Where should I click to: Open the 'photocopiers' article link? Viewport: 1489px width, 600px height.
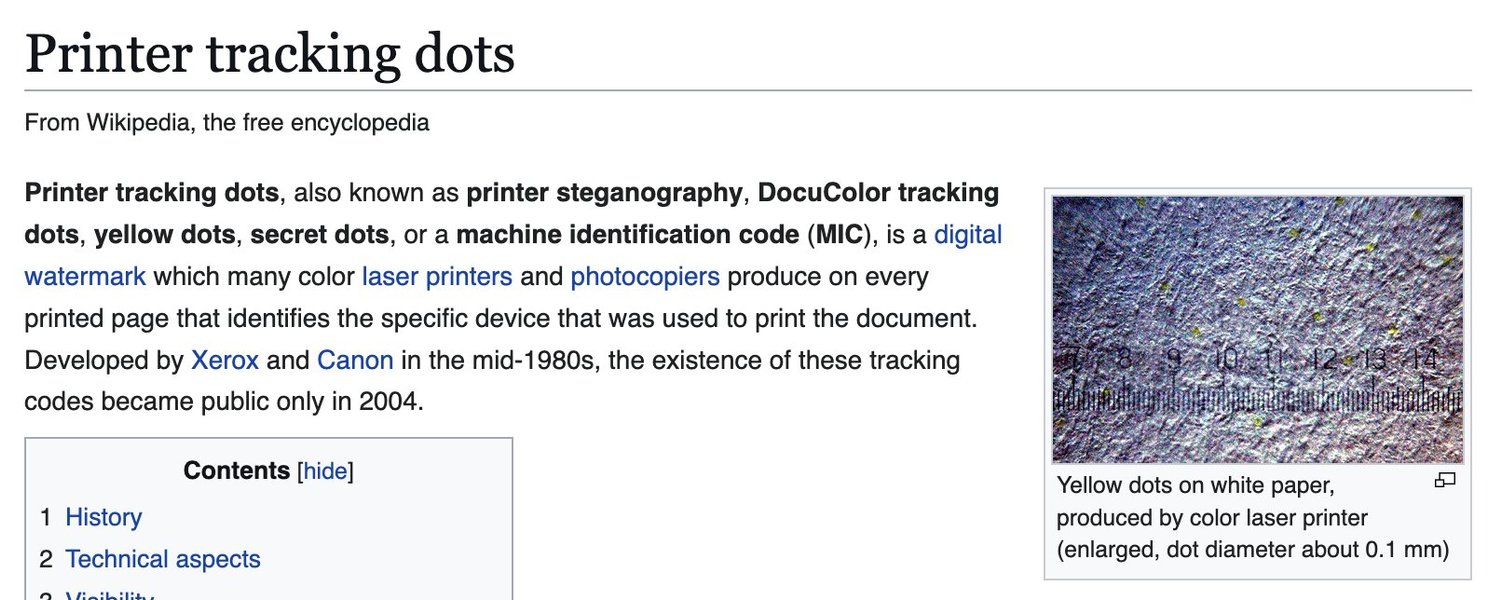(x=645, y=276)
